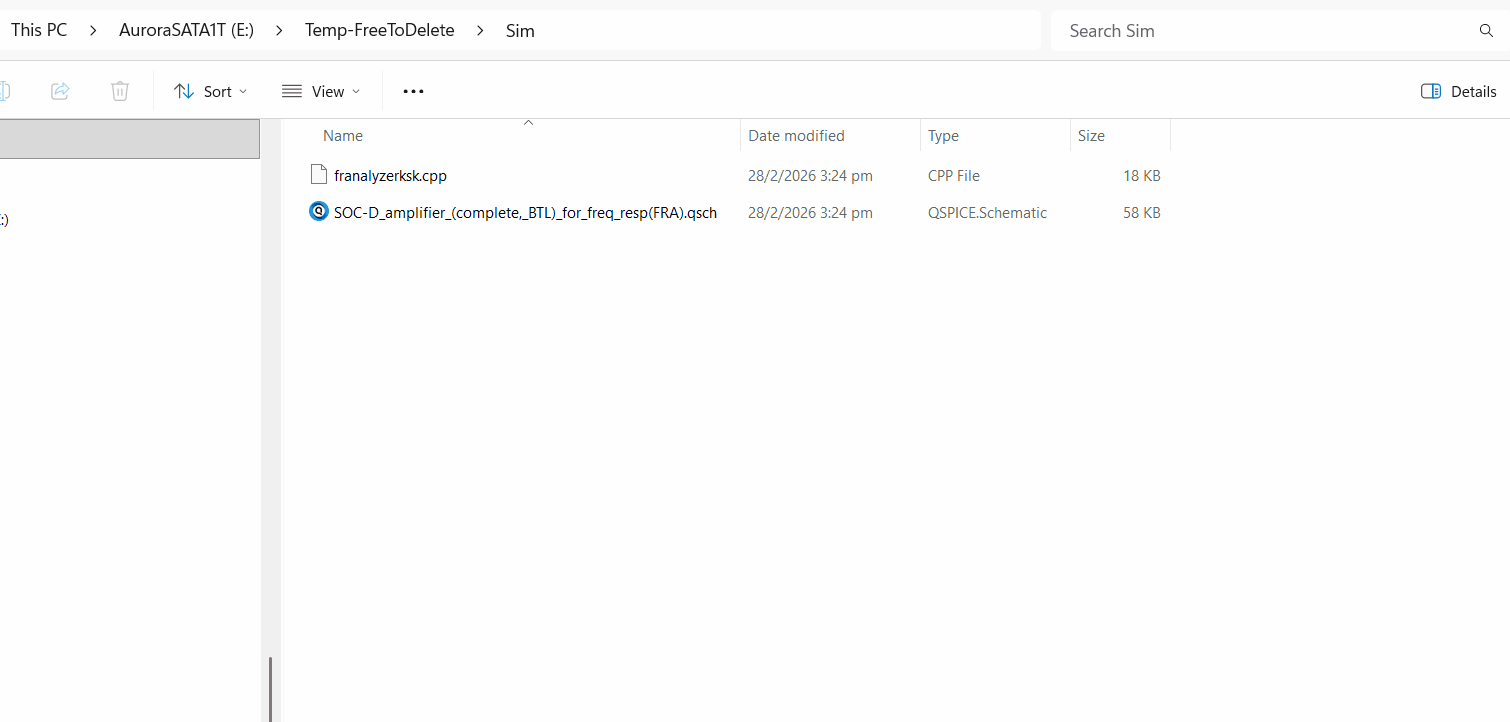Toggle the Details pane
The image size is (1510, 722).
[1458, 91]
